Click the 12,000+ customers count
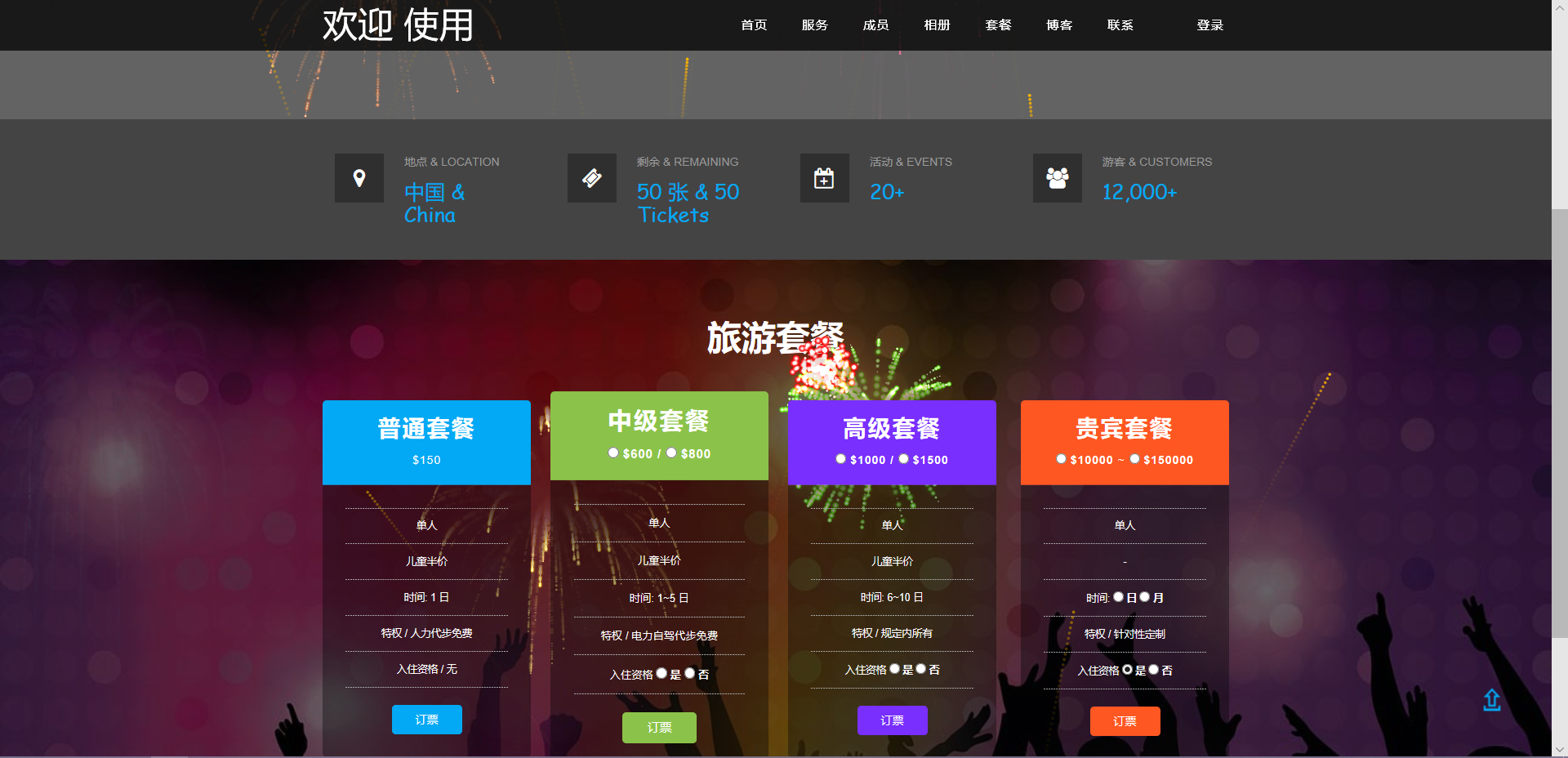This screenshot has height=758, width=1568. click(x=1139, y=192)
